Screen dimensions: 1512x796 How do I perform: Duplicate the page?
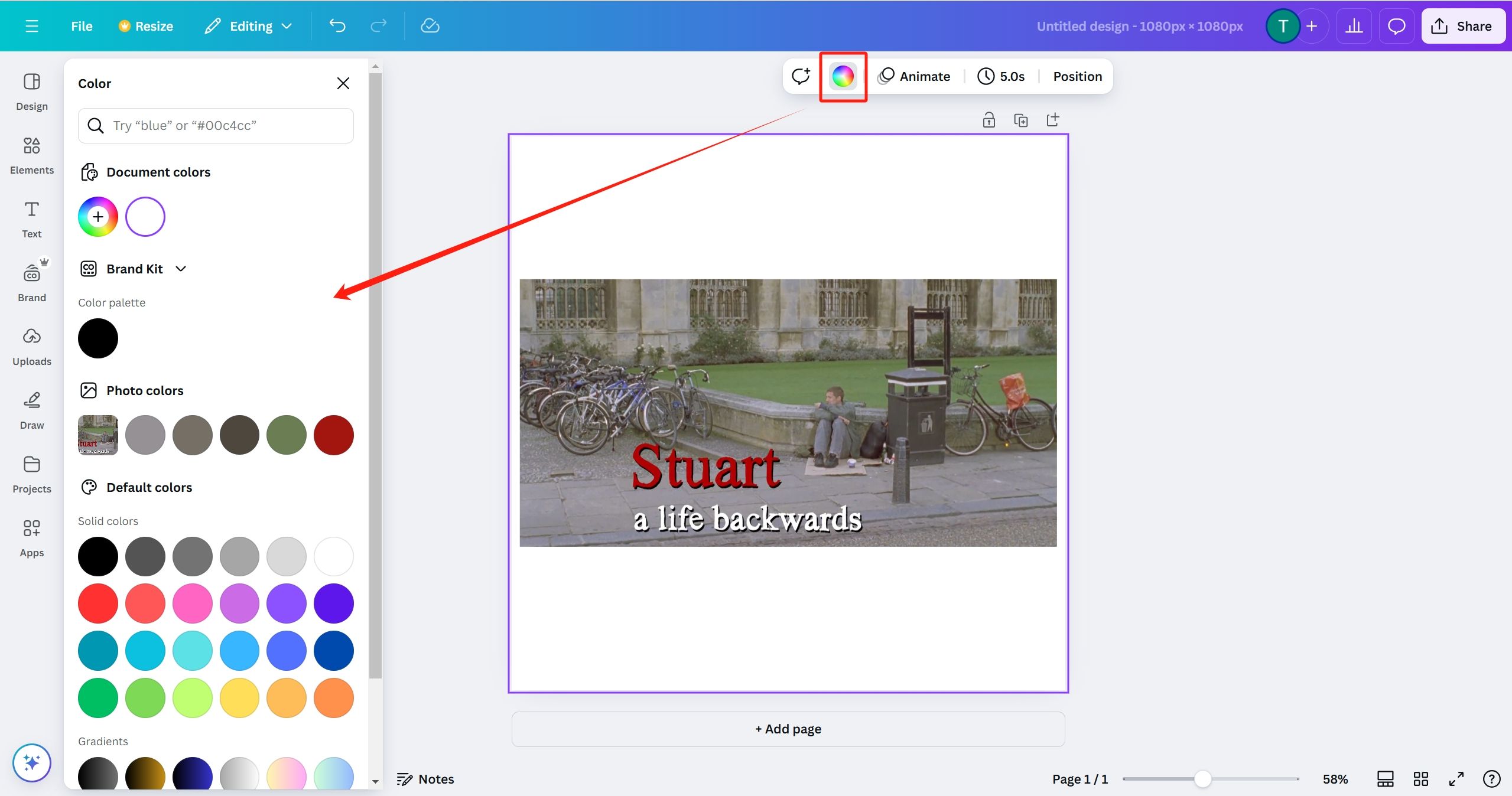click(1020, 120)
